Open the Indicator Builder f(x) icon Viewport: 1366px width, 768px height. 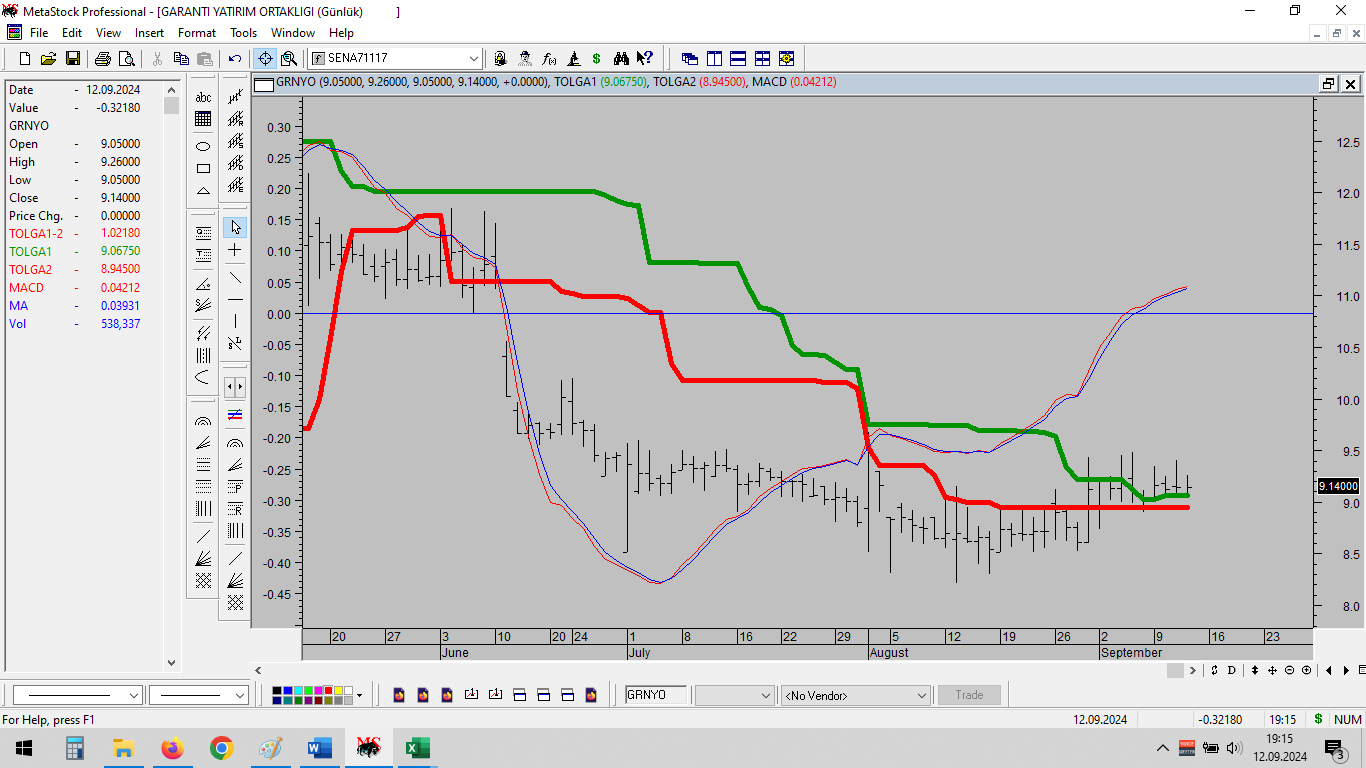tap(550, 59)
